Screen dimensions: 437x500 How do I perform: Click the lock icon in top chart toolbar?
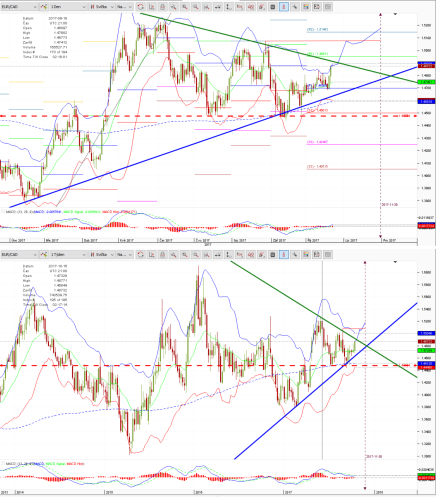pos(163,7)
